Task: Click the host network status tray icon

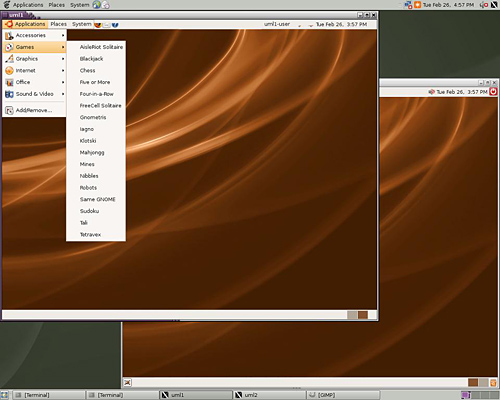Action: tap(408, 5)
